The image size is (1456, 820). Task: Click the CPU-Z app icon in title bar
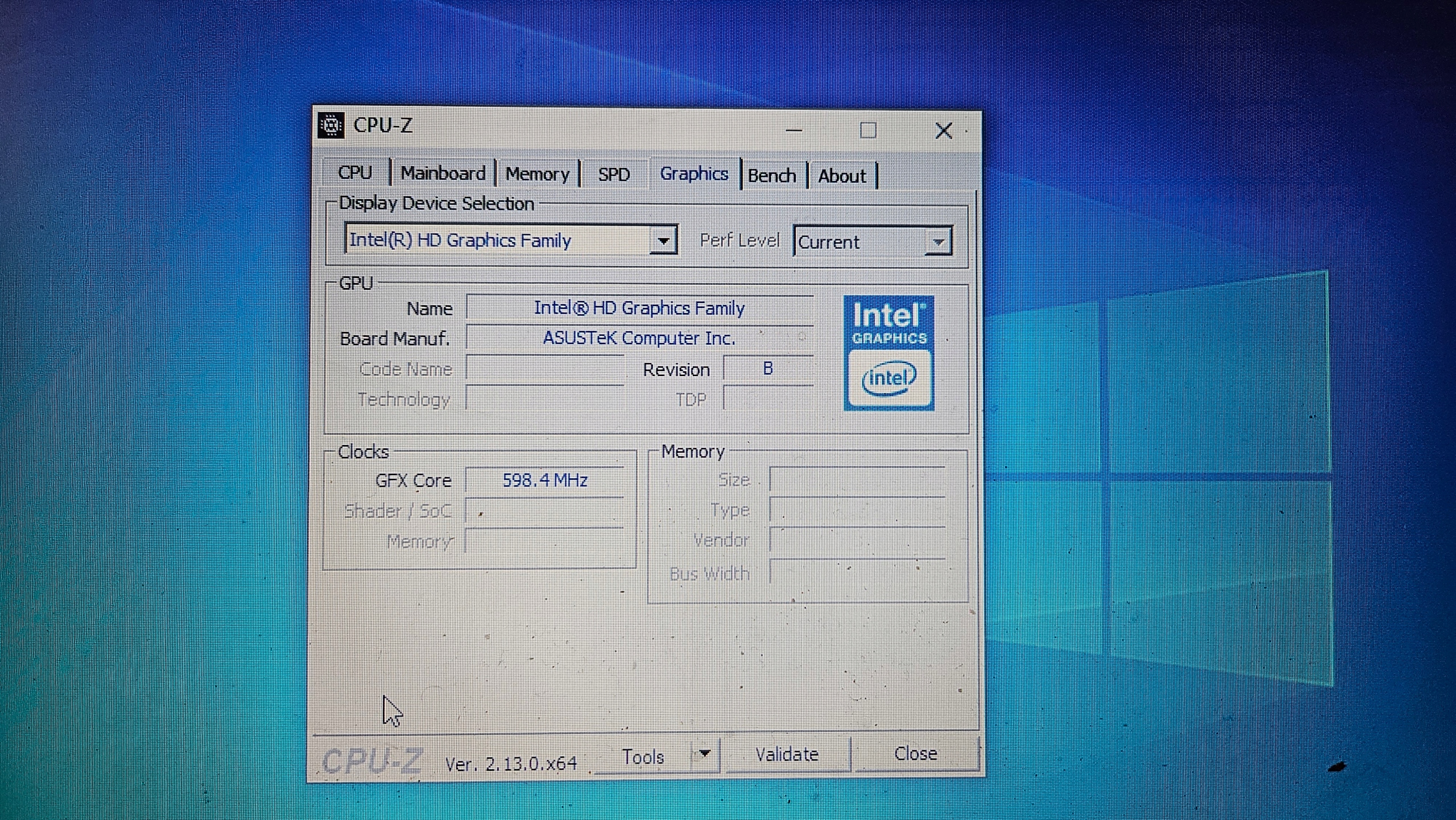(x=331, y=125)
